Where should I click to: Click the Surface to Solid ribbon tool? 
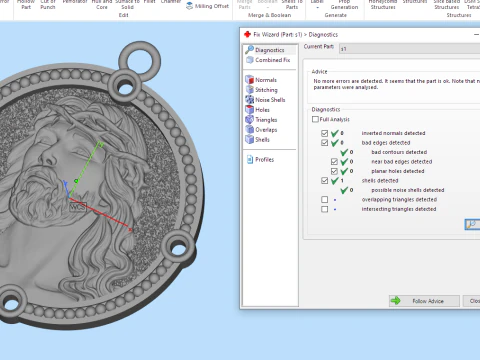pyautogui.click(x=127, y=4)
